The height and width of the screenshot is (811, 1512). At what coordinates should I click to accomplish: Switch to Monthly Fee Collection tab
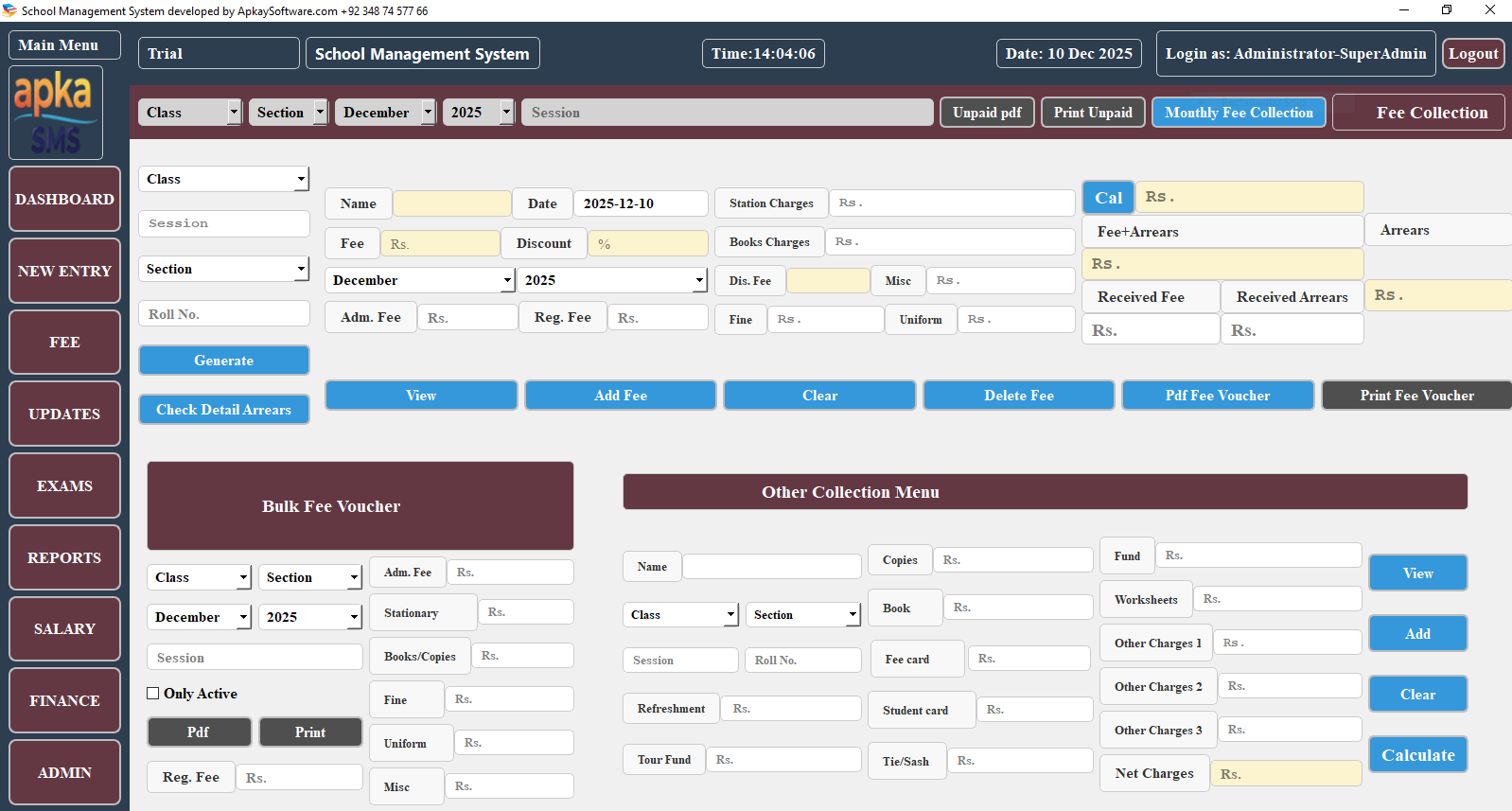(1239, 112)
